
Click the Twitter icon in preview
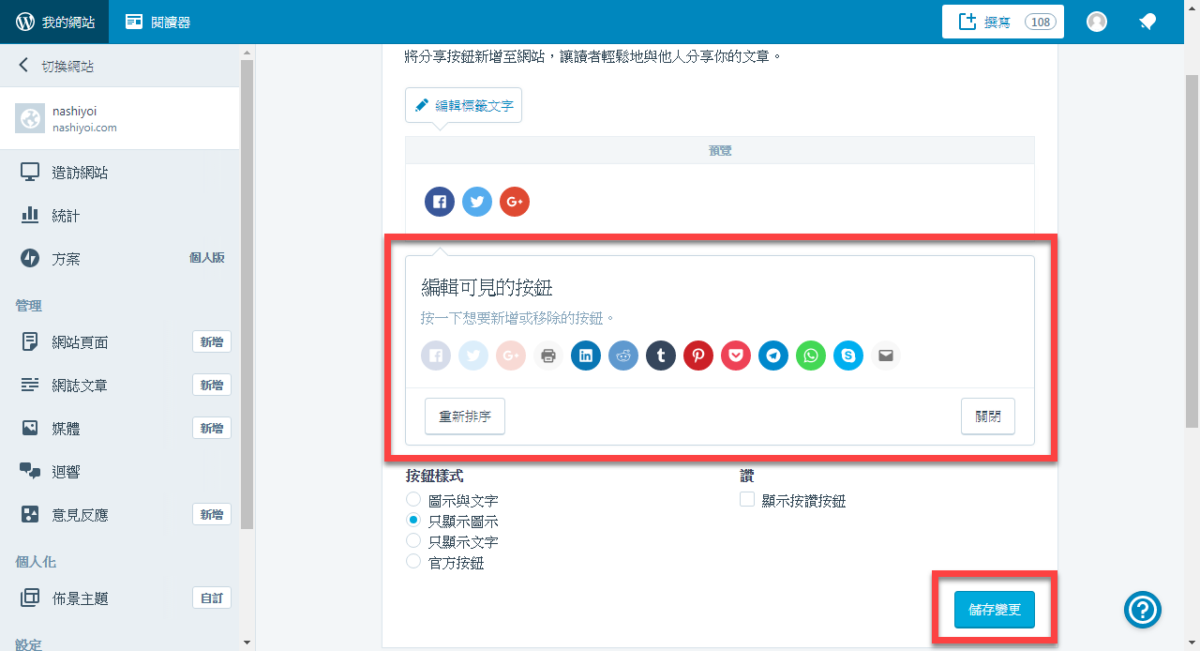(x=477, y=201)
